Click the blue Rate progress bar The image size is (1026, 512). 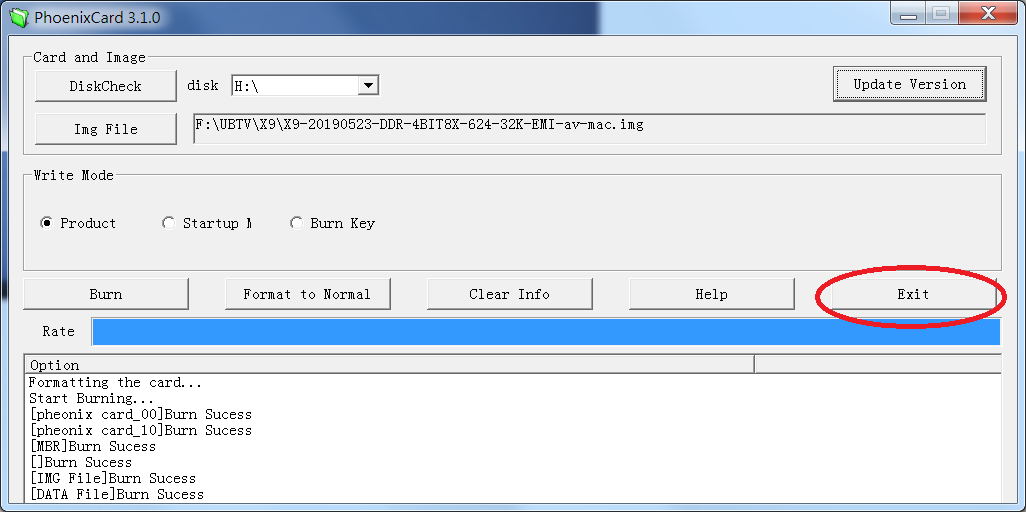[546, 331]
